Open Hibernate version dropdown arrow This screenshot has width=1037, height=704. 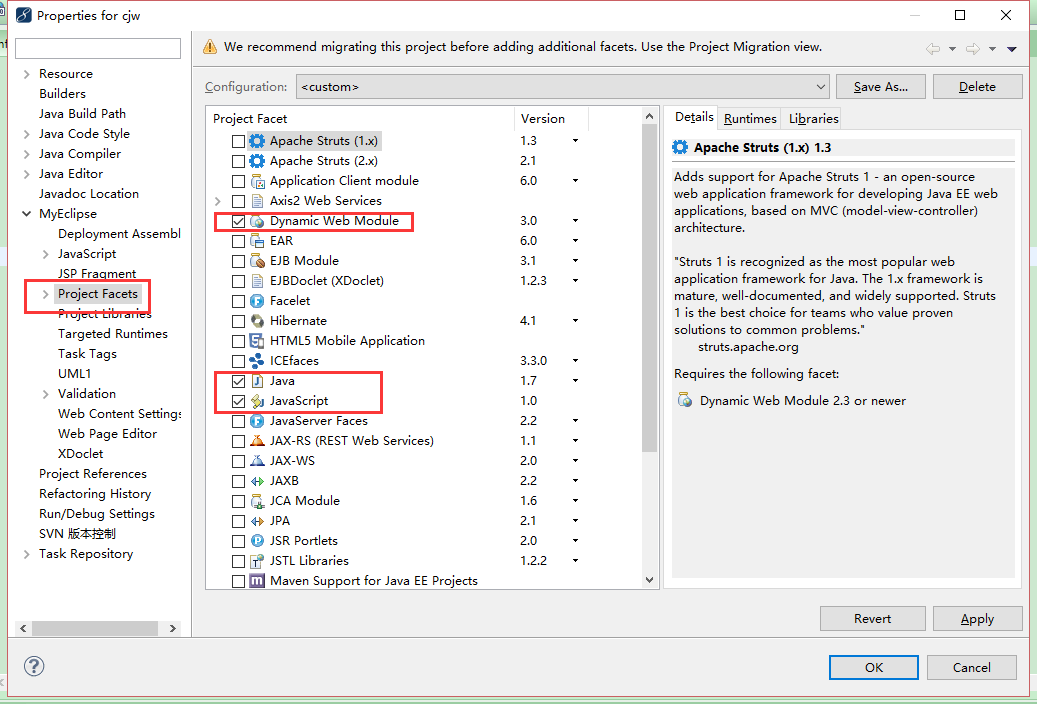[x=575, y=321]
